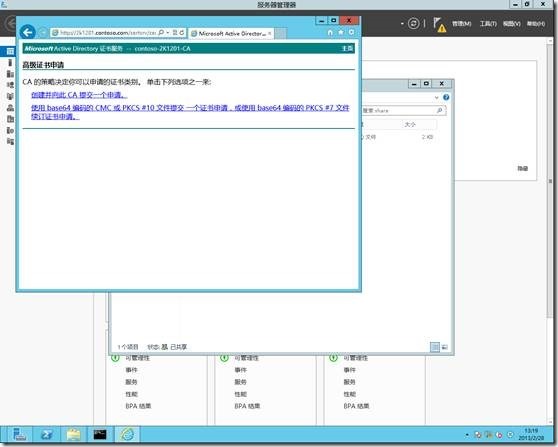Launch PowerShell from the taskbar
The height and width of the screenshot is (447, 558).
[47, 435]
